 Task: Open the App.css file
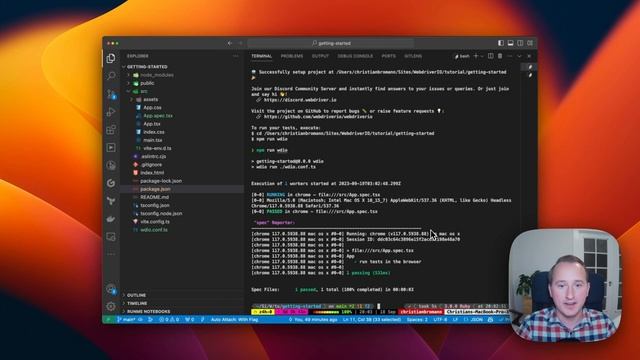point(152,108)
